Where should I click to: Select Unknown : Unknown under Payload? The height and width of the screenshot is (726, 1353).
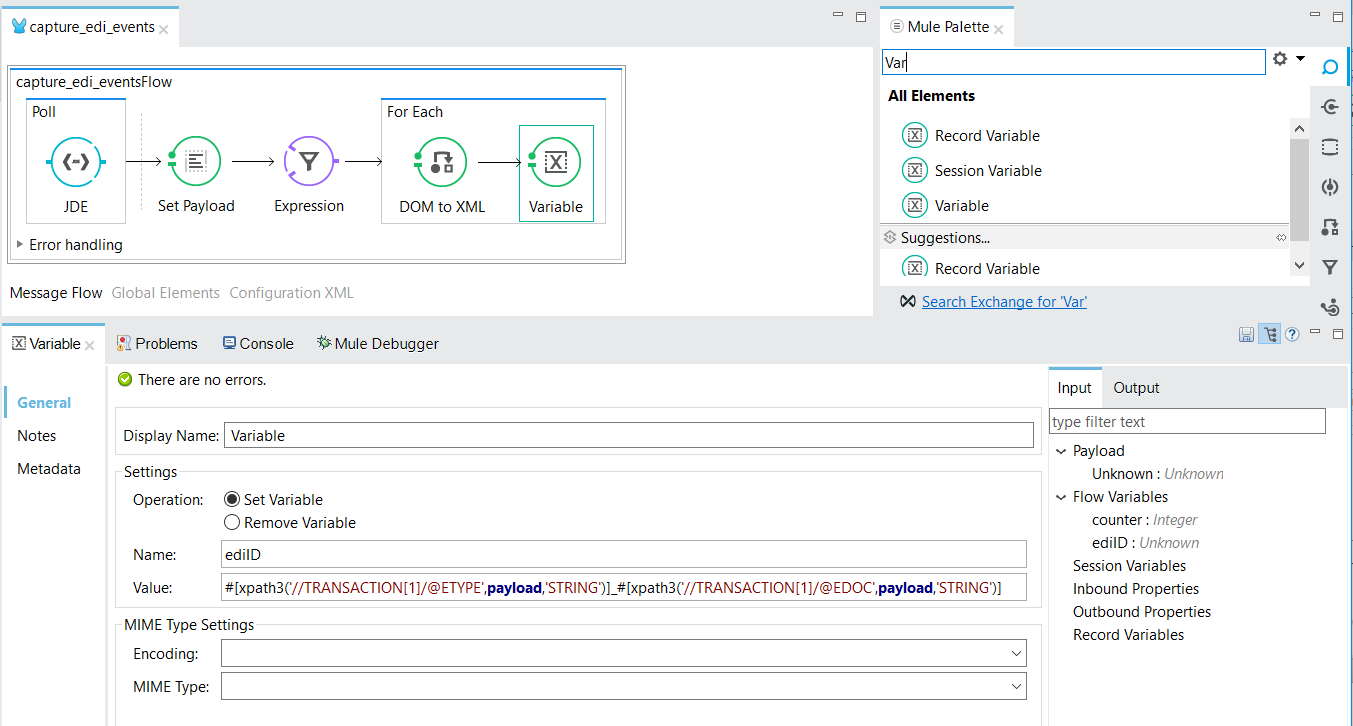(1158, 474)
